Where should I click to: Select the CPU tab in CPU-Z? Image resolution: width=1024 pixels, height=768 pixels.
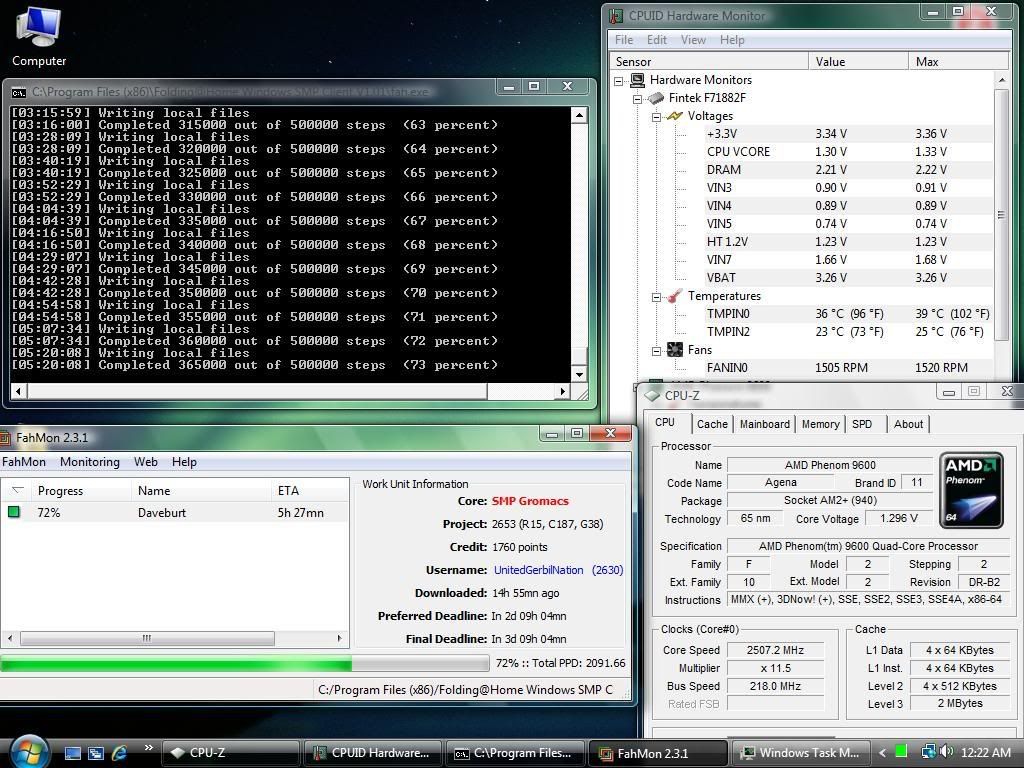pos(665,423)
